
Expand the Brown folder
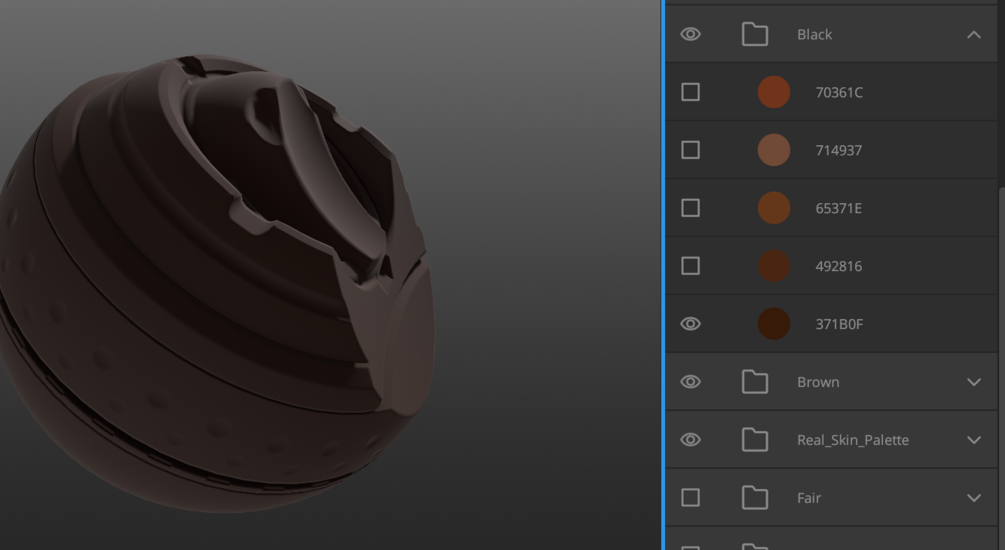tap(974, 382)
